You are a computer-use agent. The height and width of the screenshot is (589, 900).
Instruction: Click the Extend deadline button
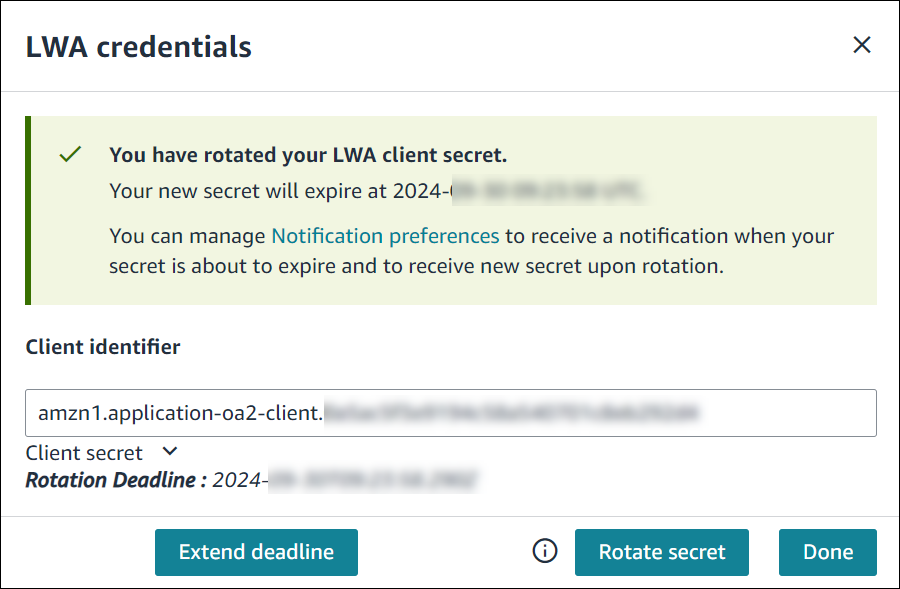click(256, 552)
